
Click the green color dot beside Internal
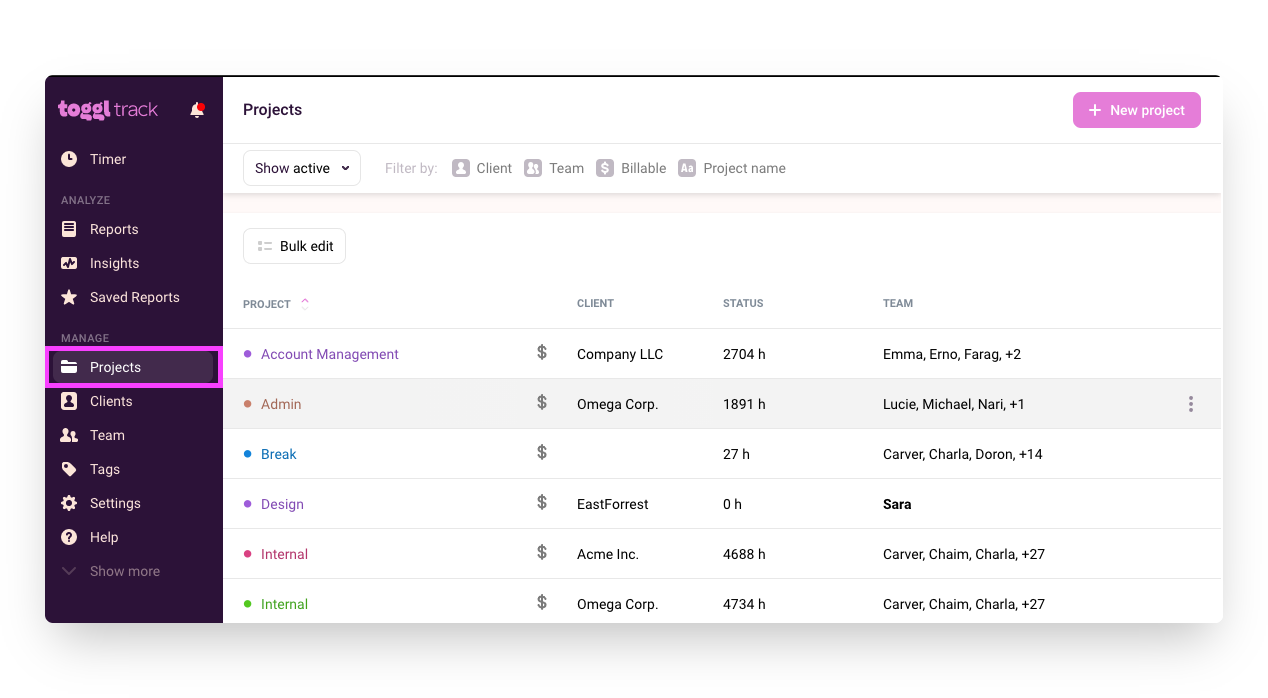pos(247,603)
